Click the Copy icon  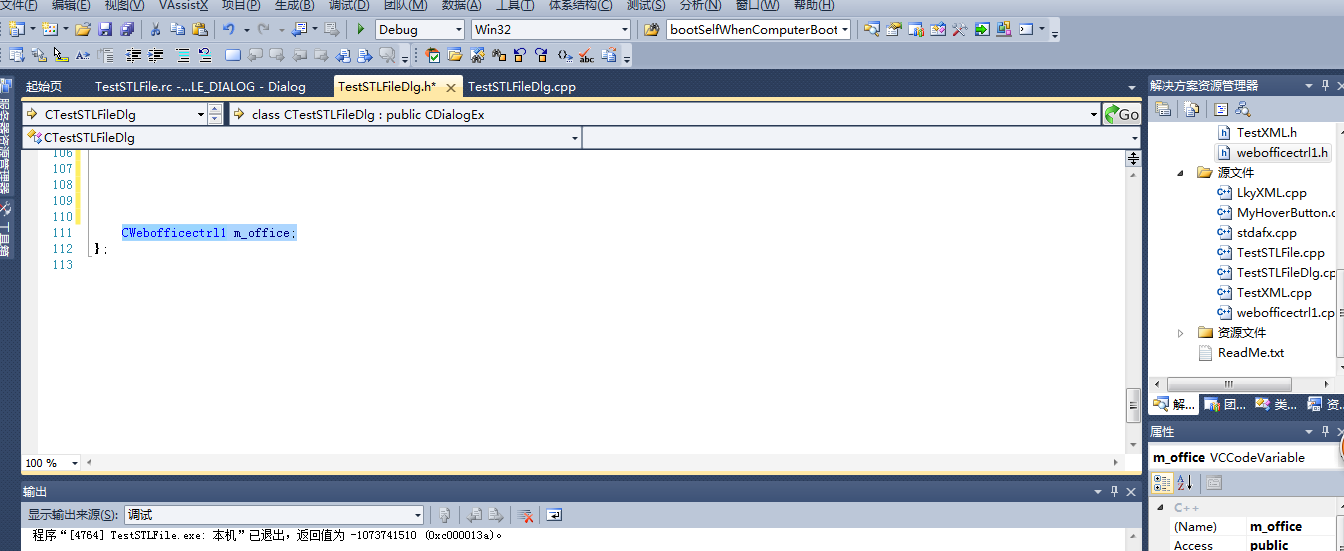pyautogui.click(x=178, y=30)
